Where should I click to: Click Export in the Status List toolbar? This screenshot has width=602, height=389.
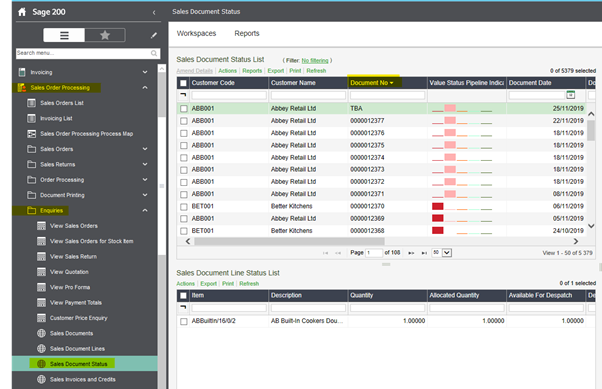[x=276, y=71]
